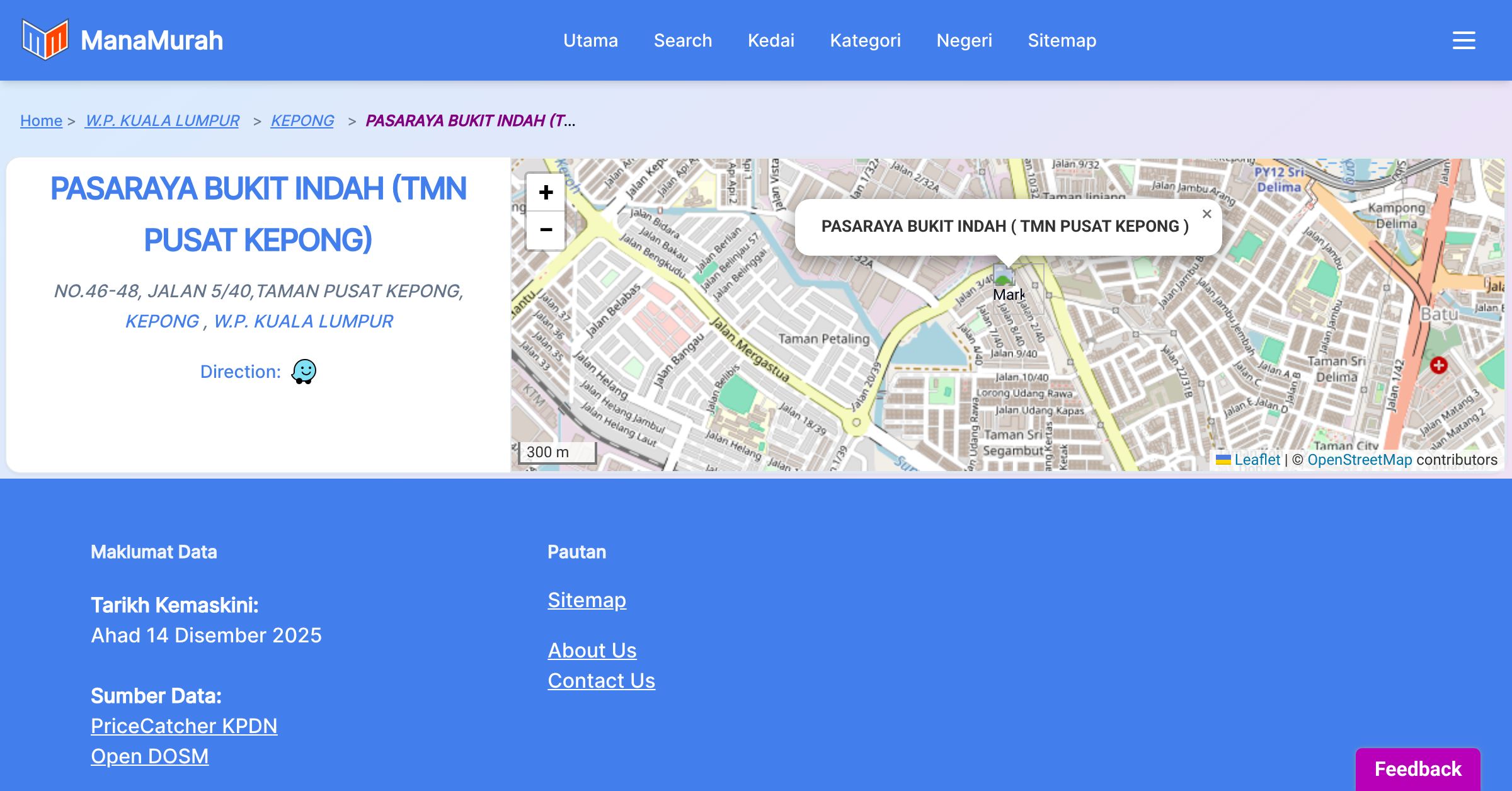Open the Kategori nav item
Image resolution: width=1512 pixels, height=791 pixels.
point(865,40)
